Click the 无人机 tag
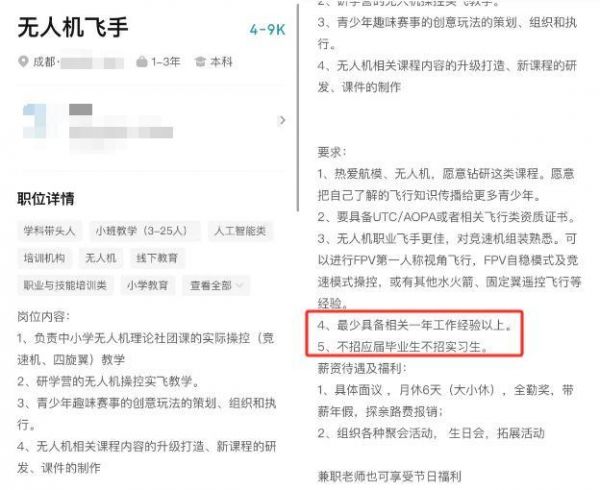 click(x=101, y=258)
